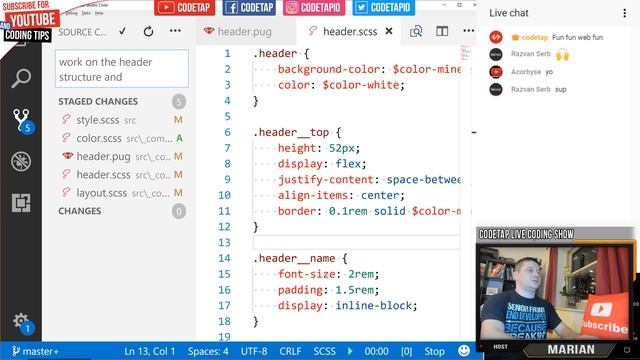This screenshot has width=640, height=360.
Task: Change language mode via SCSS
Action: (x=324, y=351)
